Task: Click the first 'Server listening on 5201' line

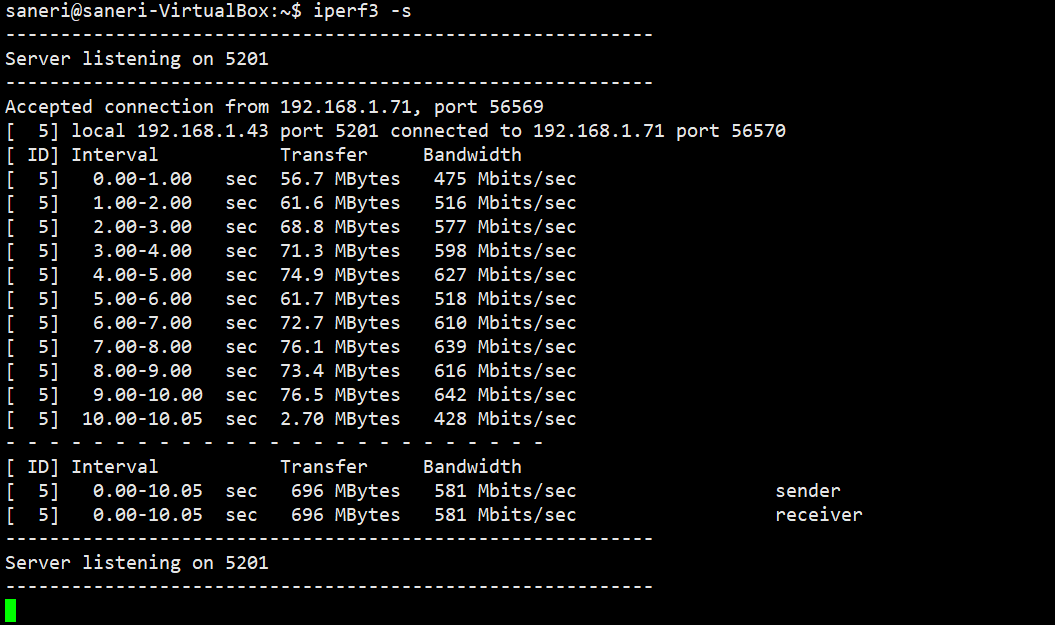Action: pyautogui.click(x=137, y=59)
